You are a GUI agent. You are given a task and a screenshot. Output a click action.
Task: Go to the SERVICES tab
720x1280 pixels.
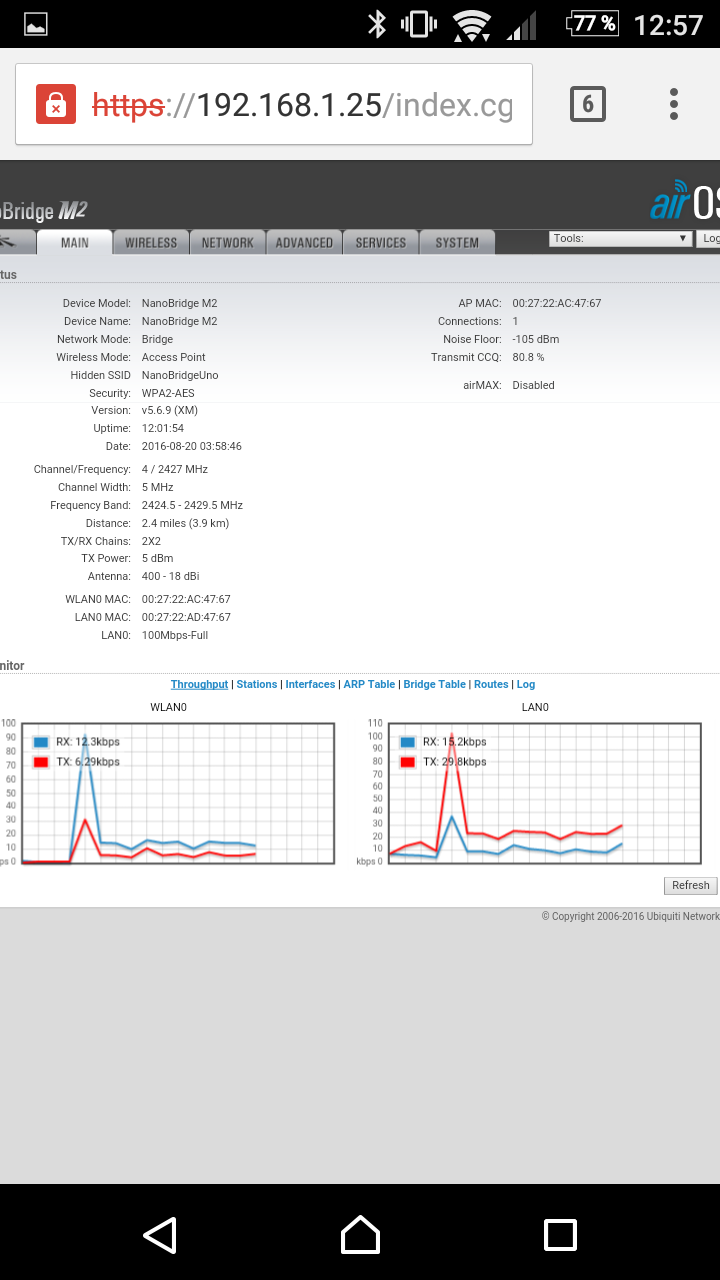click(x=381, y=242)
